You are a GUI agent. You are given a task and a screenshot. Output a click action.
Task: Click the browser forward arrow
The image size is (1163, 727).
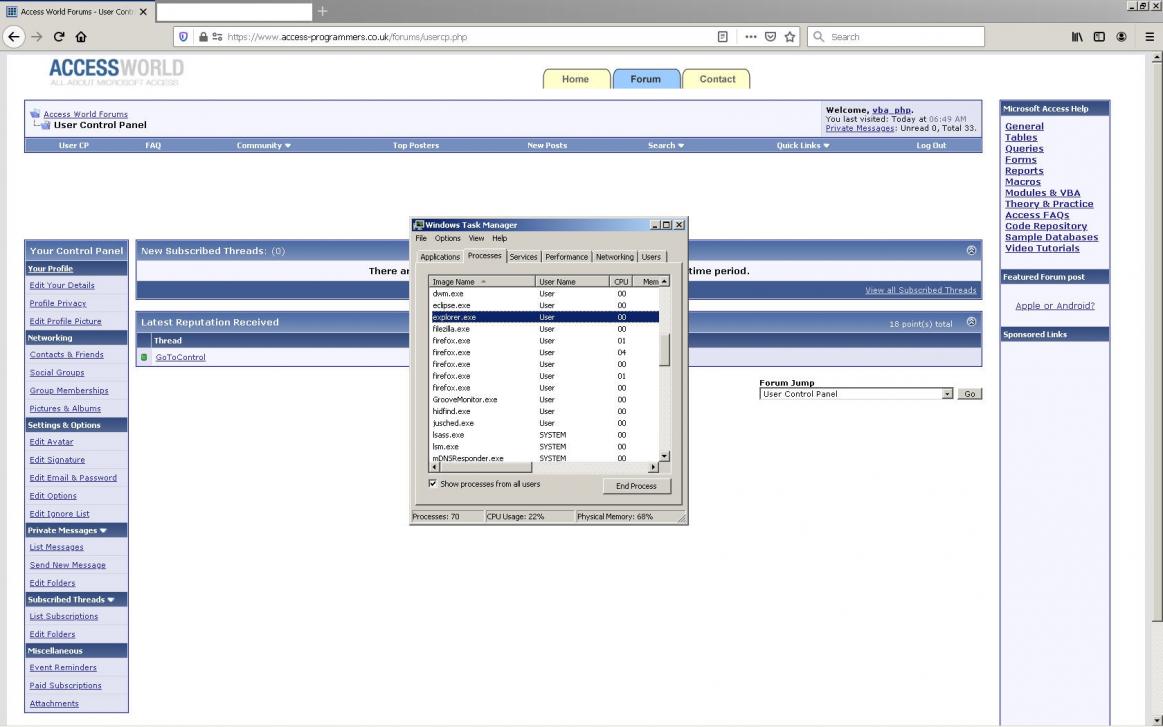click(36, 36)
